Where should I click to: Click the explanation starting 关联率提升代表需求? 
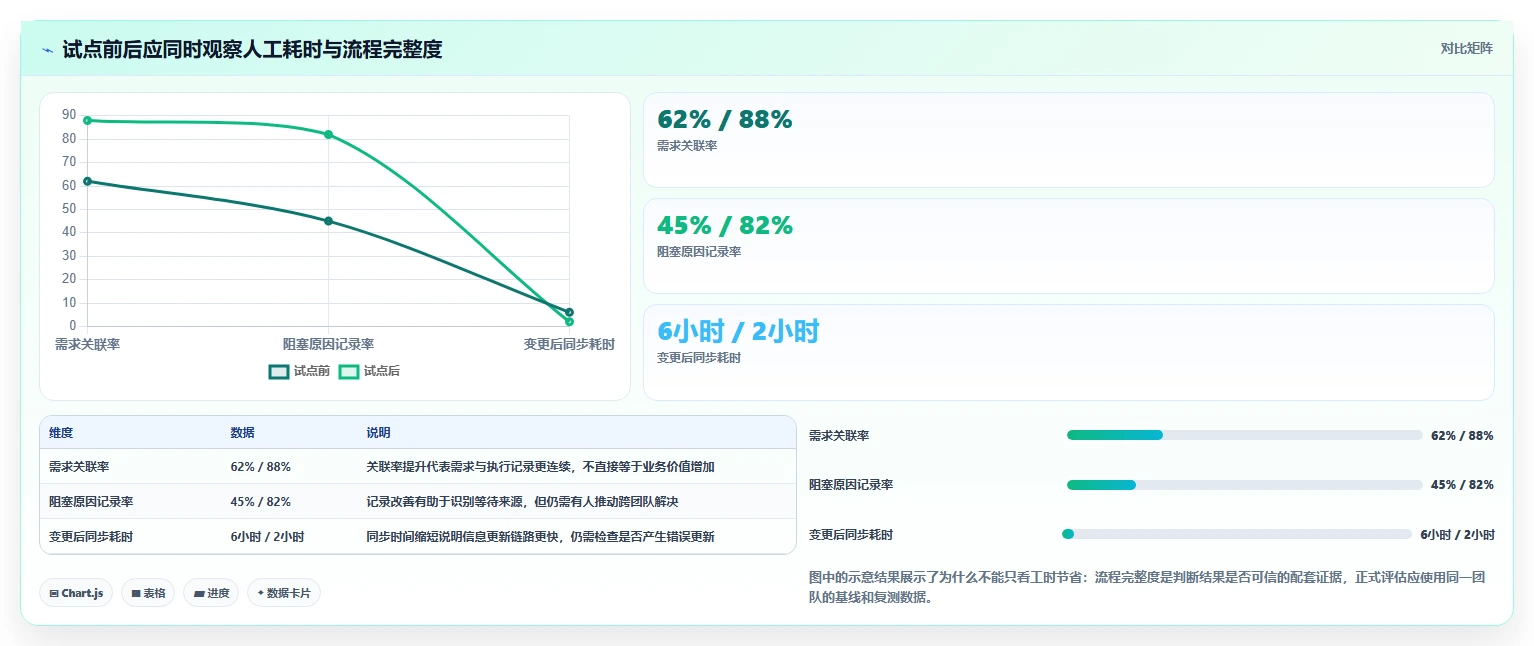540,467
